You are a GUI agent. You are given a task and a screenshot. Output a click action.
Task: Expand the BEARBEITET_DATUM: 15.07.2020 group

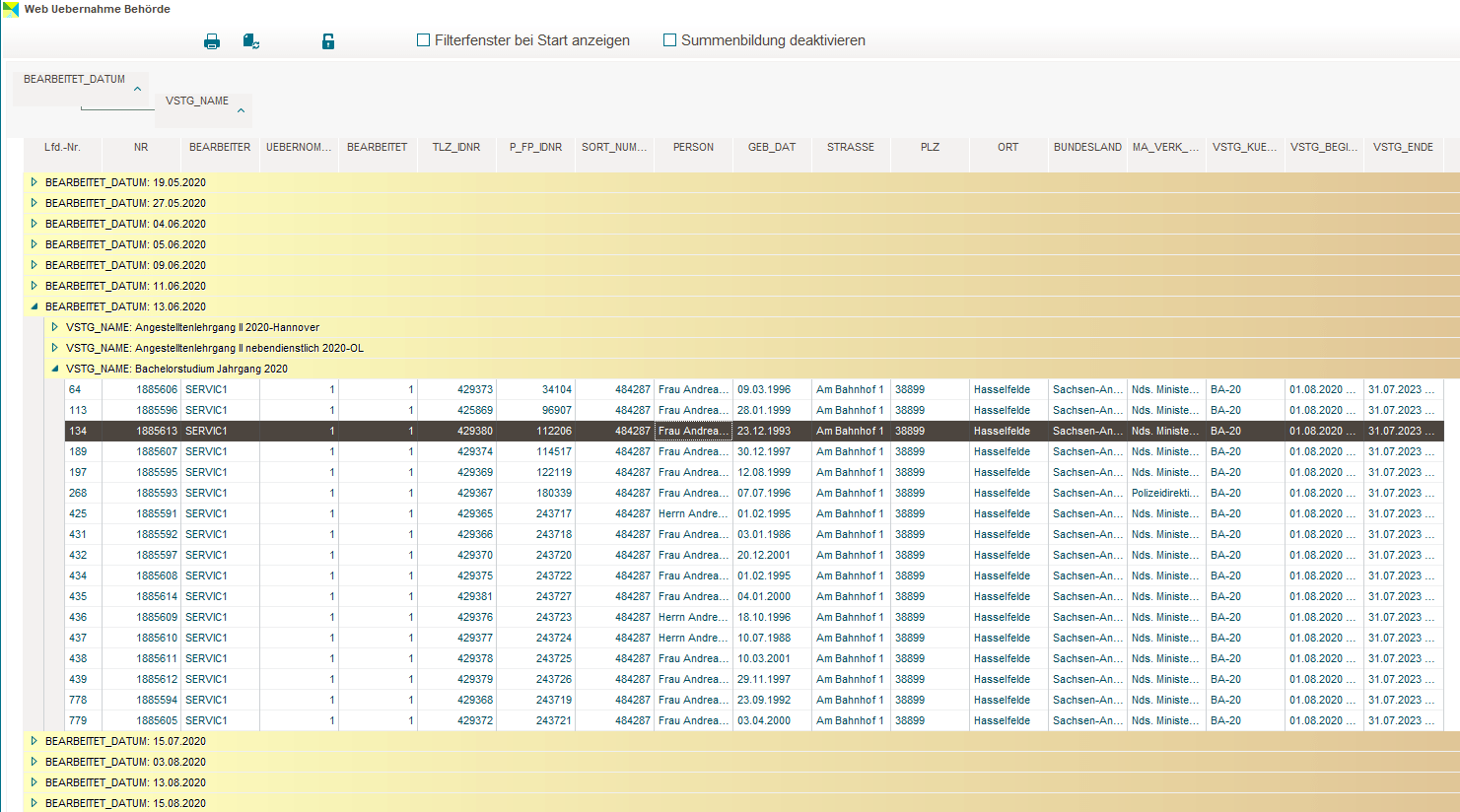(34, 741)
